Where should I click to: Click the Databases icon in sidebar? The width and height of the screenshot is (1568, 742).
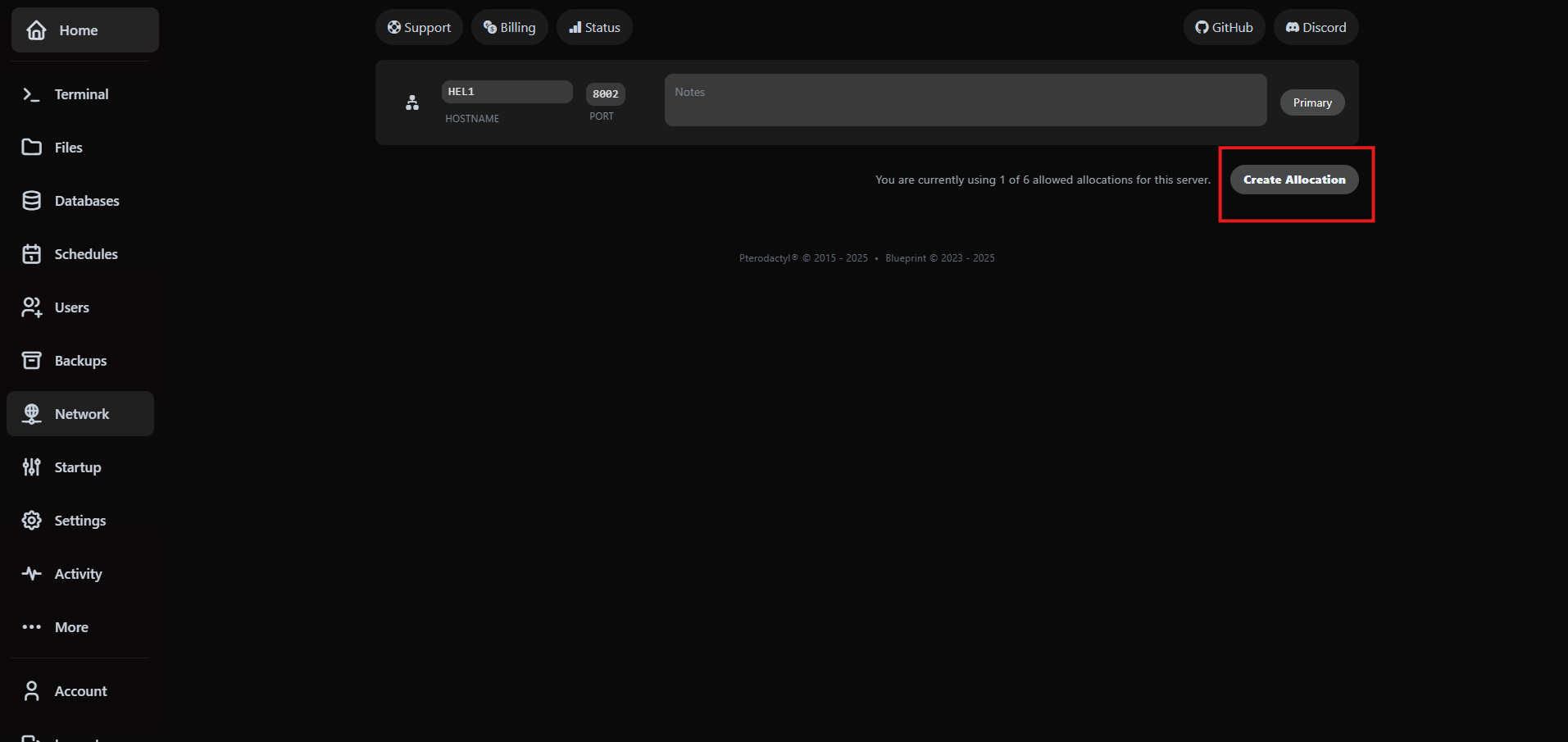tap(31, 200)
